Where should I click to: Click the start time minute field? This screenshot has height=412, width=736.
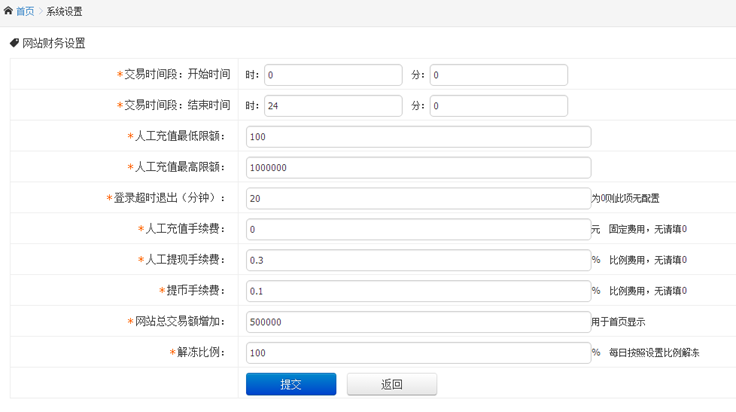[x=498, y=75]
